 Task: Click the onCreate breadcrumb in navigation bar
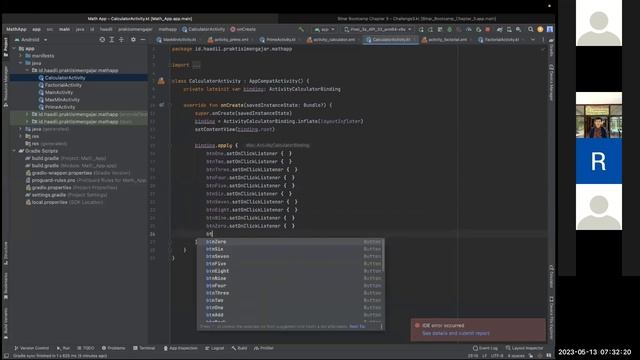pyautogui.click(x=243, y=29)
